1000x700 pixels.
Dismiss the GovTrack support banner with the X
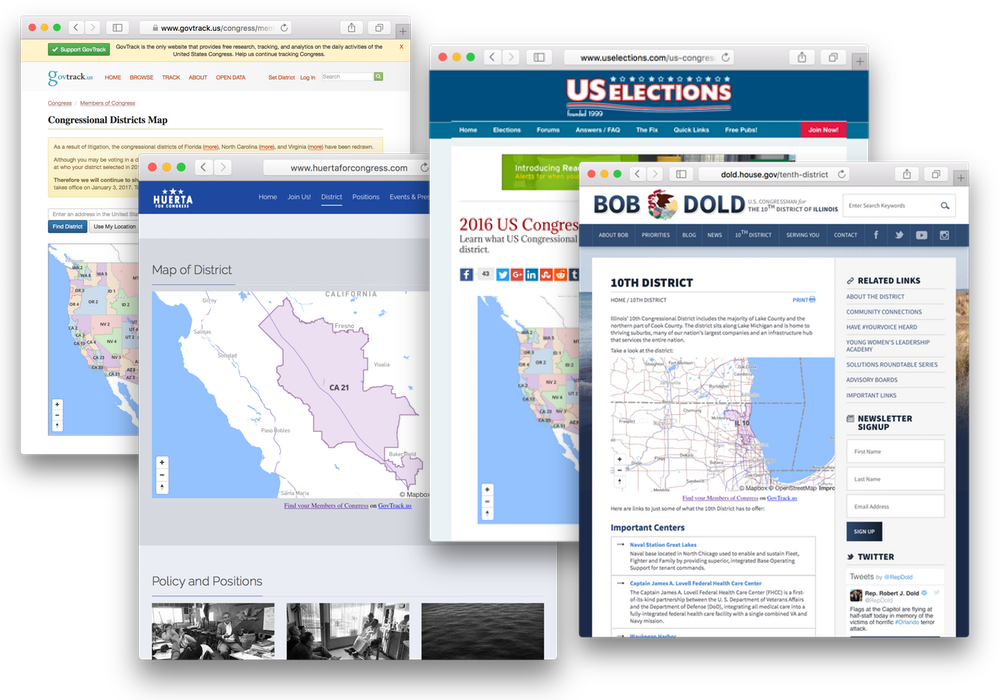(x=402, y=47)
